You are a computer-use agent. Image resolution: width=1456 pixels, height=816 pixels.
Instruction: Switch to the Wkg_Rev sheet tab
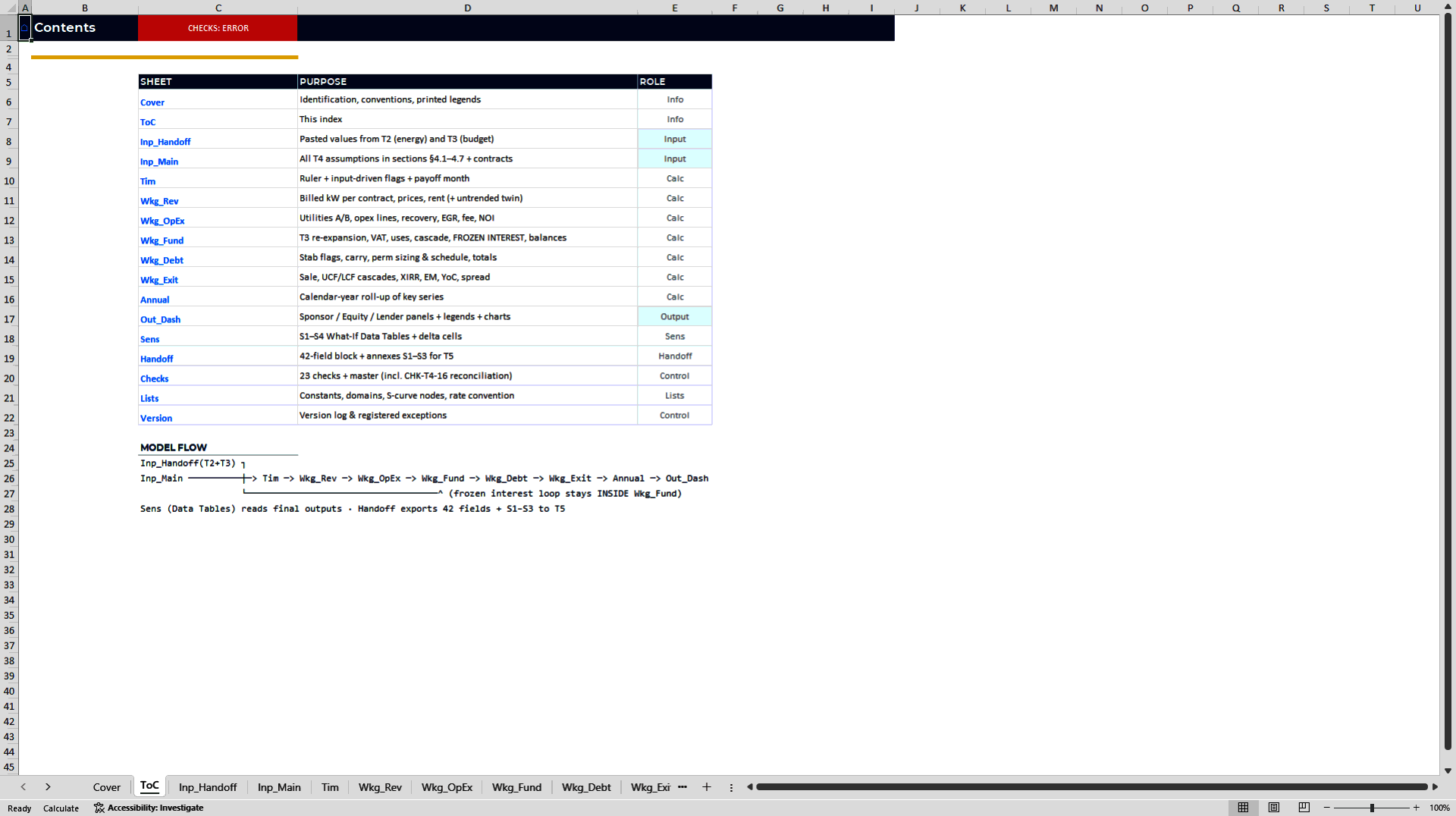pos(380,787)
